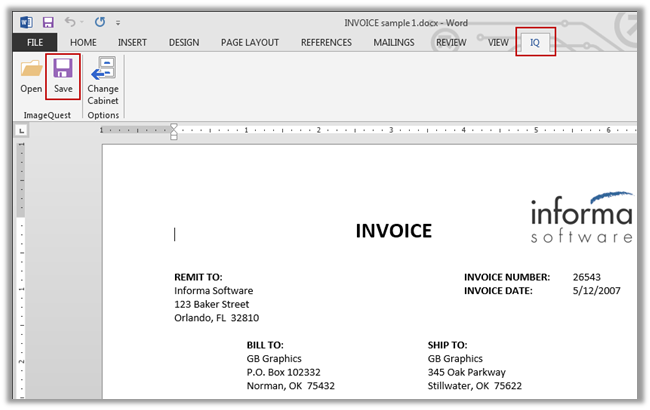The width and height of the screenshot is (650, 410).
Task: Switch to the REVIEW tab
Action: point(451,43)
